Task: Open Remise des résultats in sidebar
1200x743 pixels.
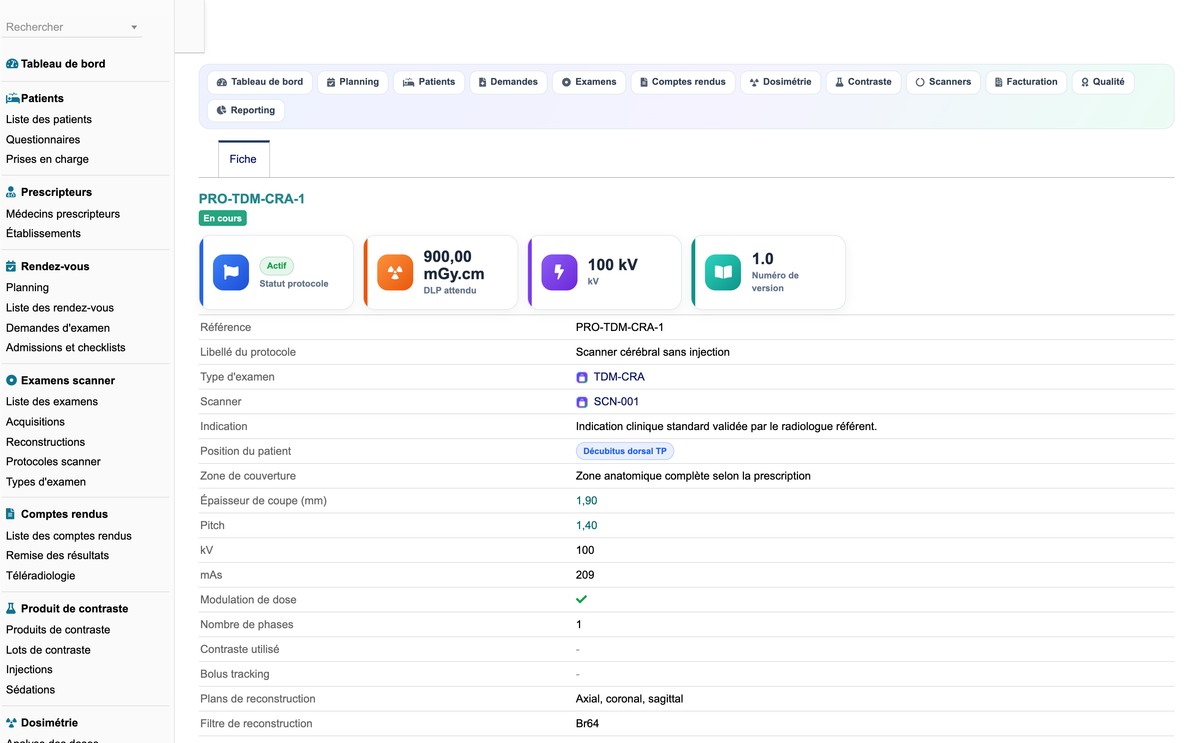Action: pos(57,555)
